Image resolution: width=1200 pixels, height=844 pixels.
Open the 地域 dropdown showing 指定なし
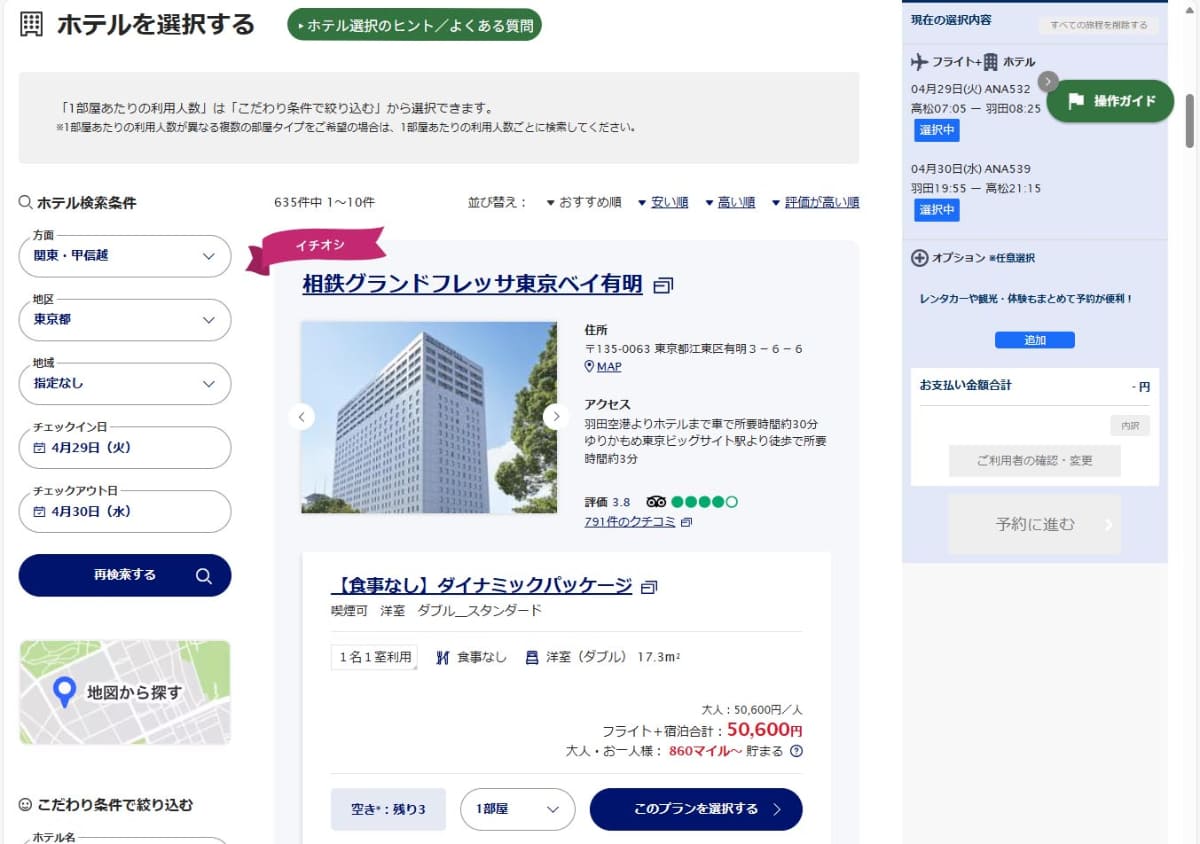point(125,384)
